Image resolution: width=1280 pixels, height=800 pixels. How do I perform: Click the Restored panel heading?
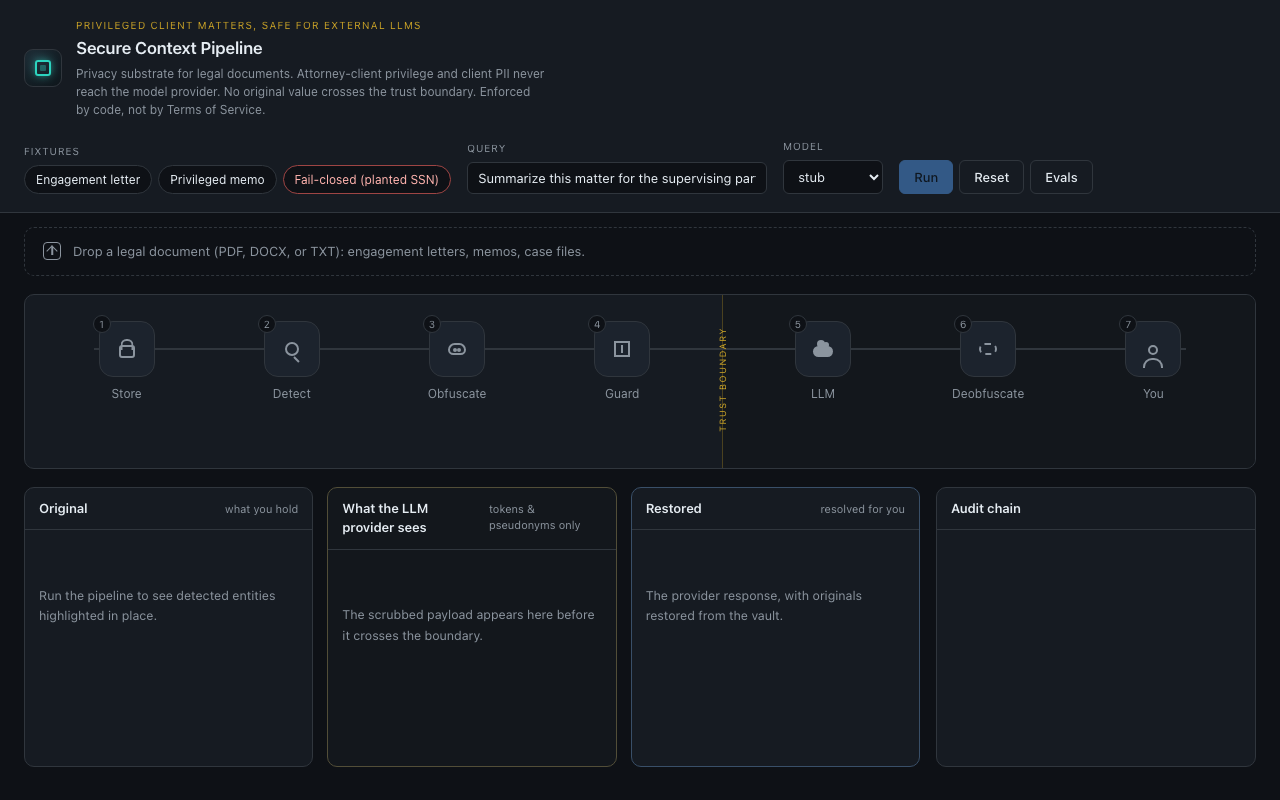(x=674, y=509)
